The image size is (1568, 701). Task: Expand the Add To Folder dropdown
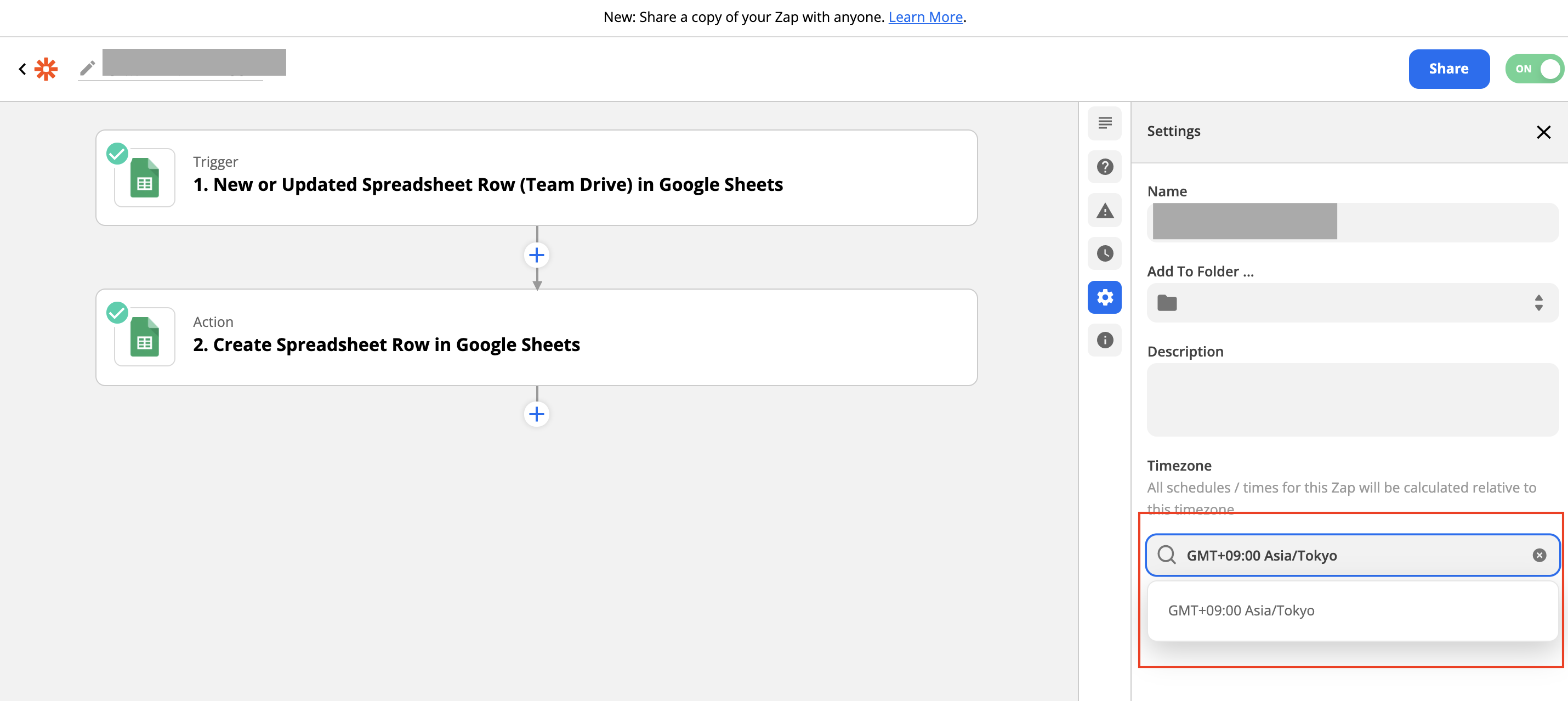pos(1351,303)
